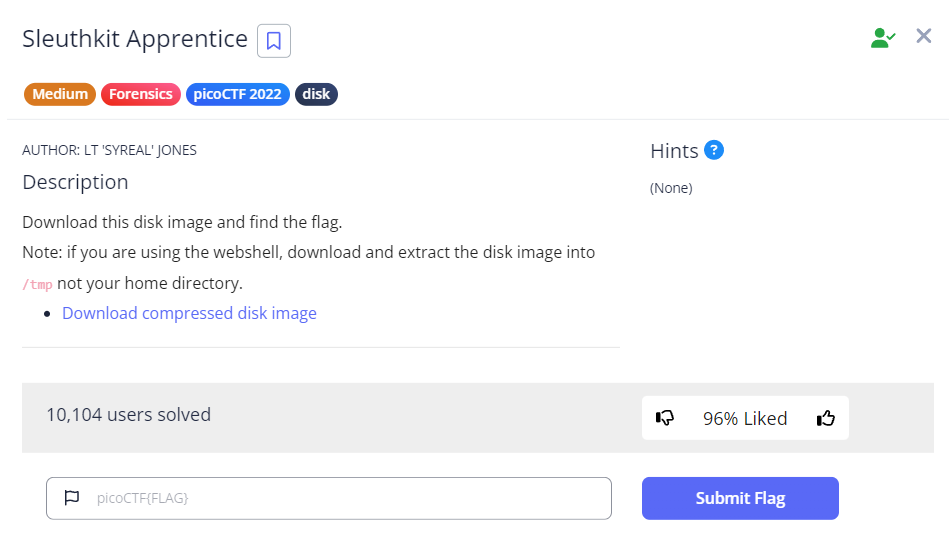The width and height of the screenshot is (951, 553).
Task: Close the challenge dialog
Action: pos(924,37)
